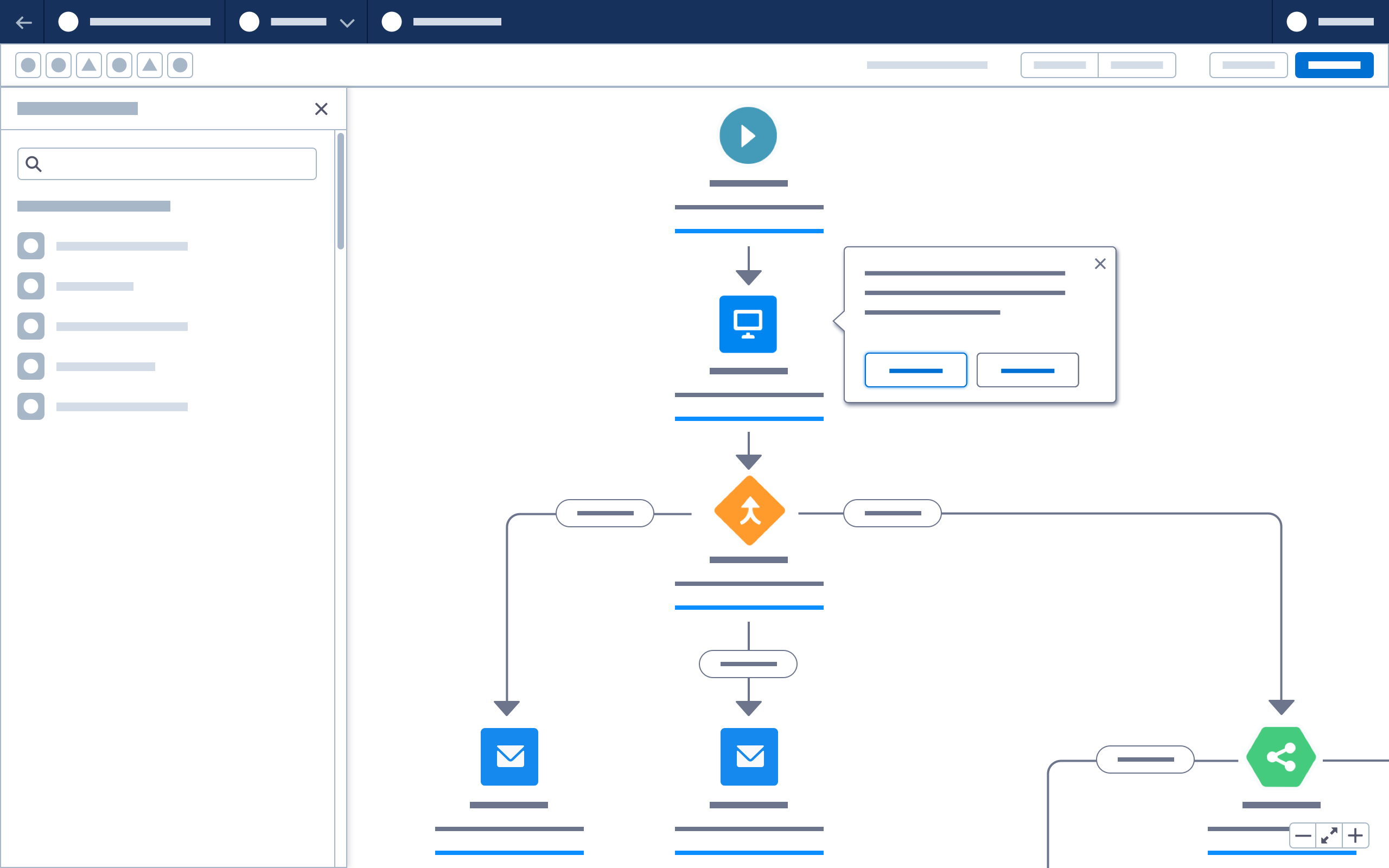Open the left email node
The image size is (1389, 868).
click(x=508, y=756)
